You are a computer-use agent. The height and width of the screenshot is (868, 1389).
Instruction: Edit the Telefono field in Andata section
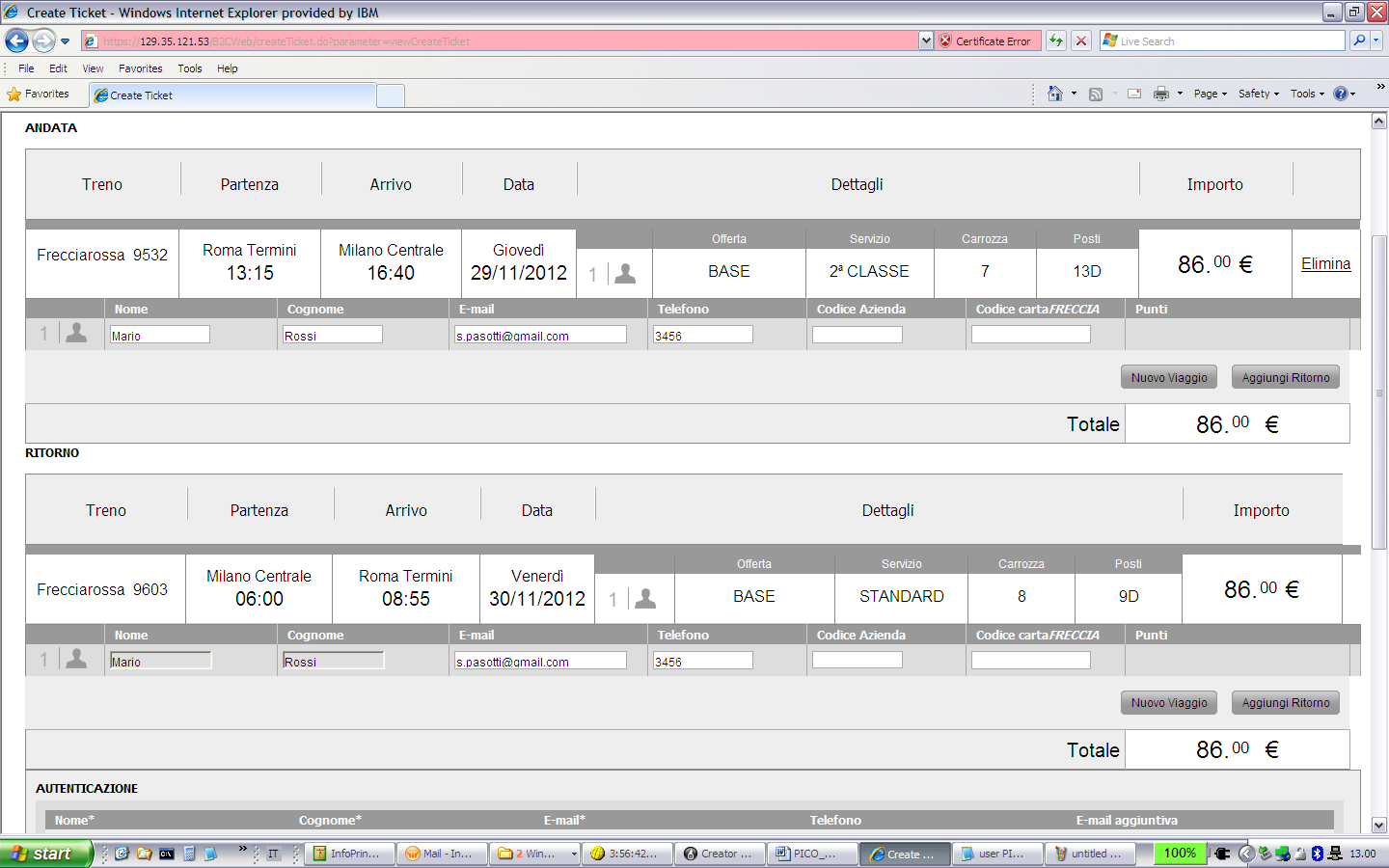coord(703,335)
